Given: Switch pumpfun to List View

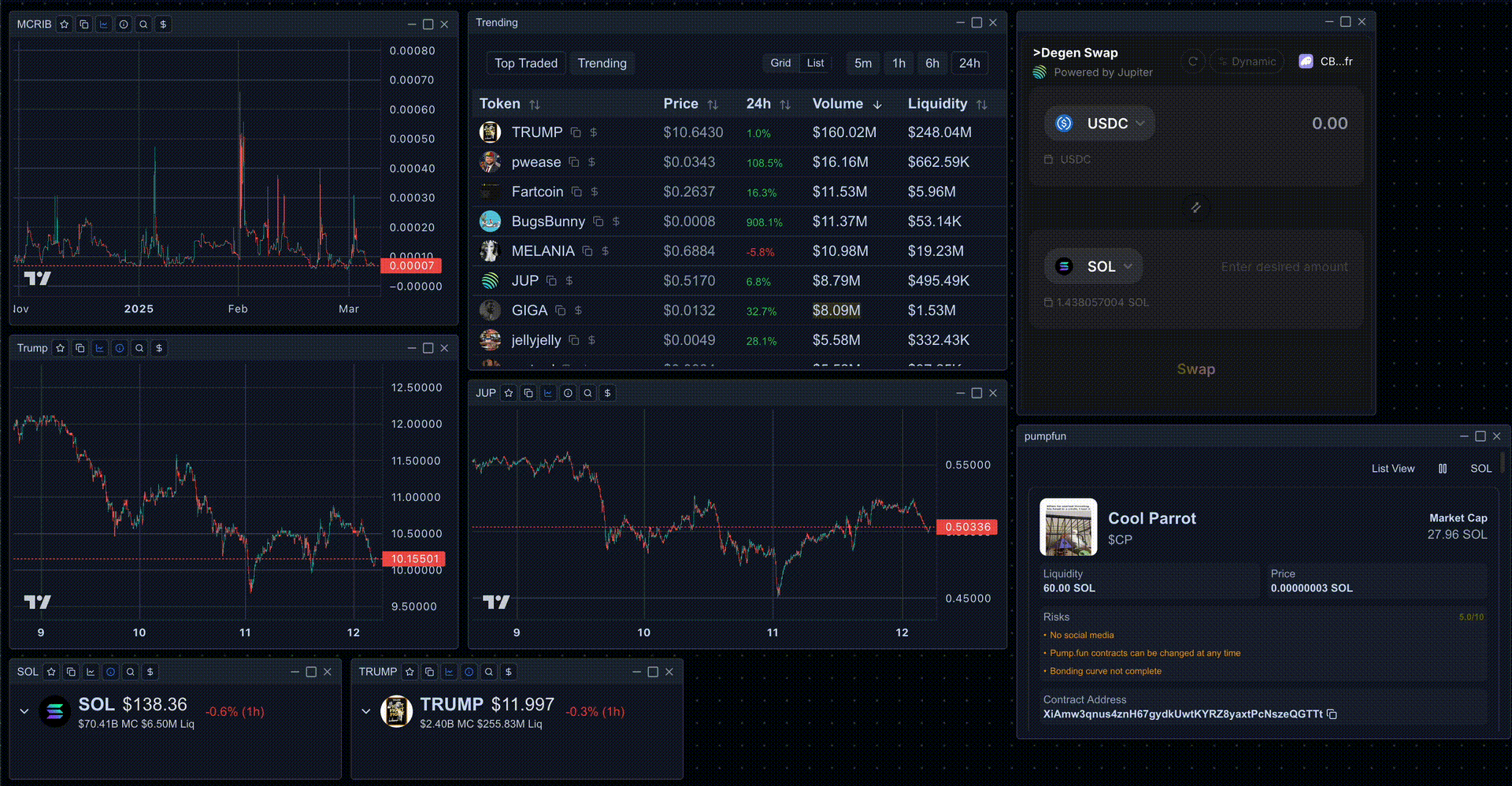Looking at the screenshot, I should pos(1392,469).
